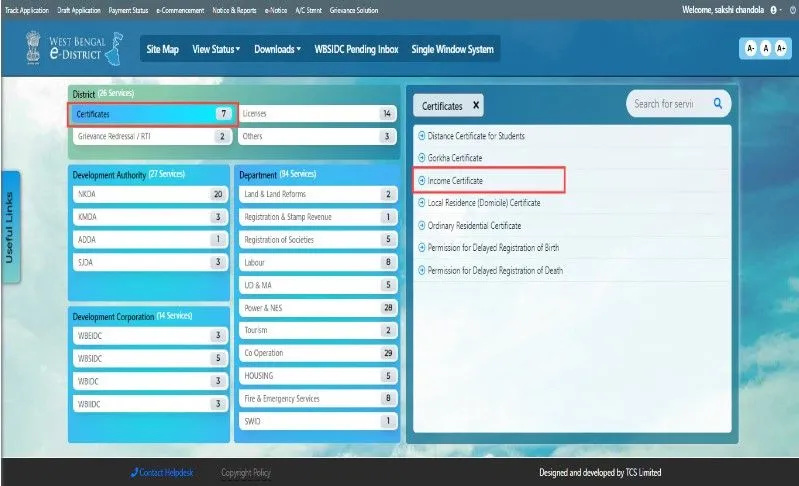Screen dimensions: 799x486
Task: Click the West Bengal e-District logo
Action: (x=76, y=48)
